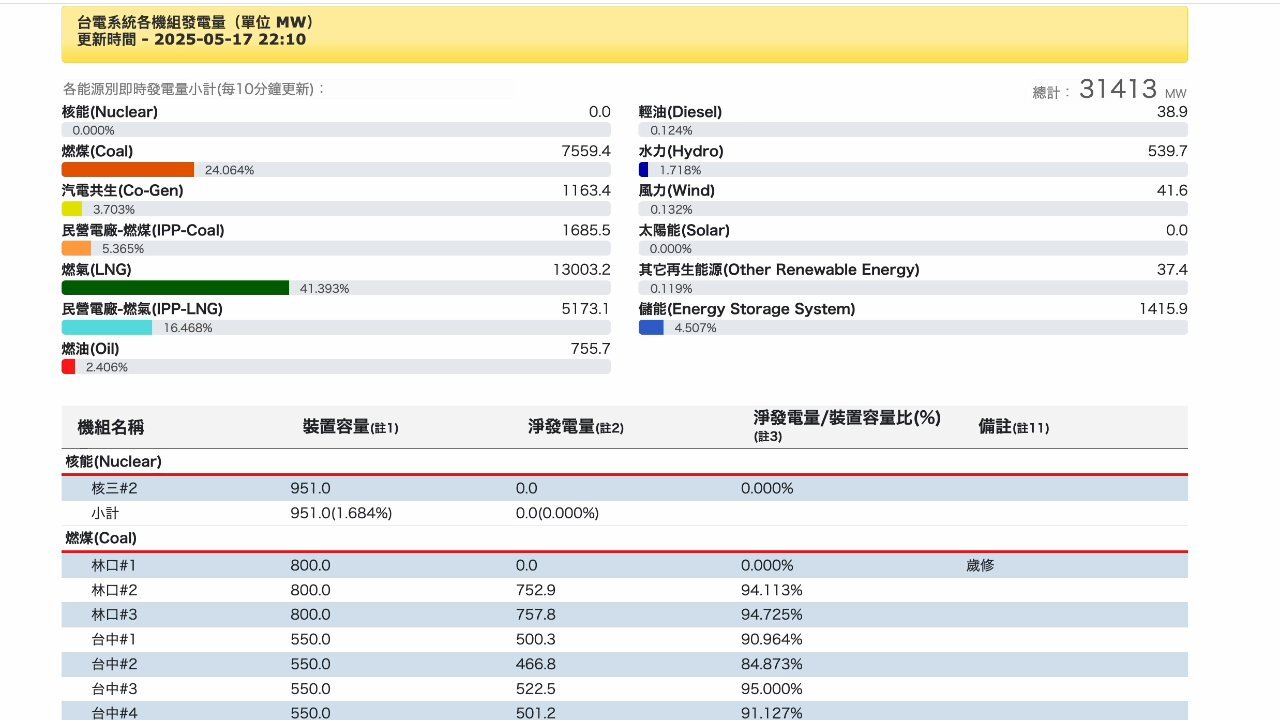This screenshot has width=1280, height=720.
Task: Click the 儲能(Energy Storage System) label
Action: point(747,309)
